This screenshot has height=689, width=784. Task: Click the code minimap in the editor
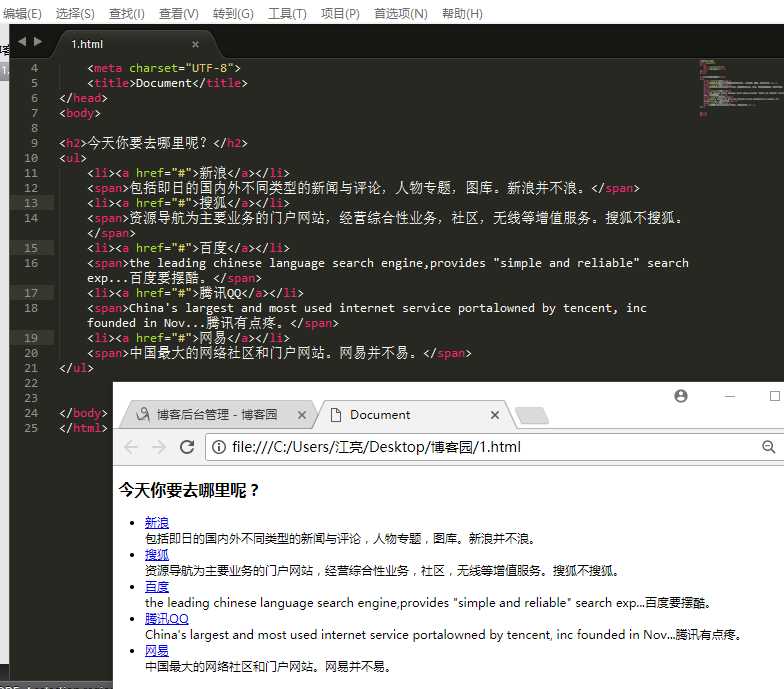(740, 88)
